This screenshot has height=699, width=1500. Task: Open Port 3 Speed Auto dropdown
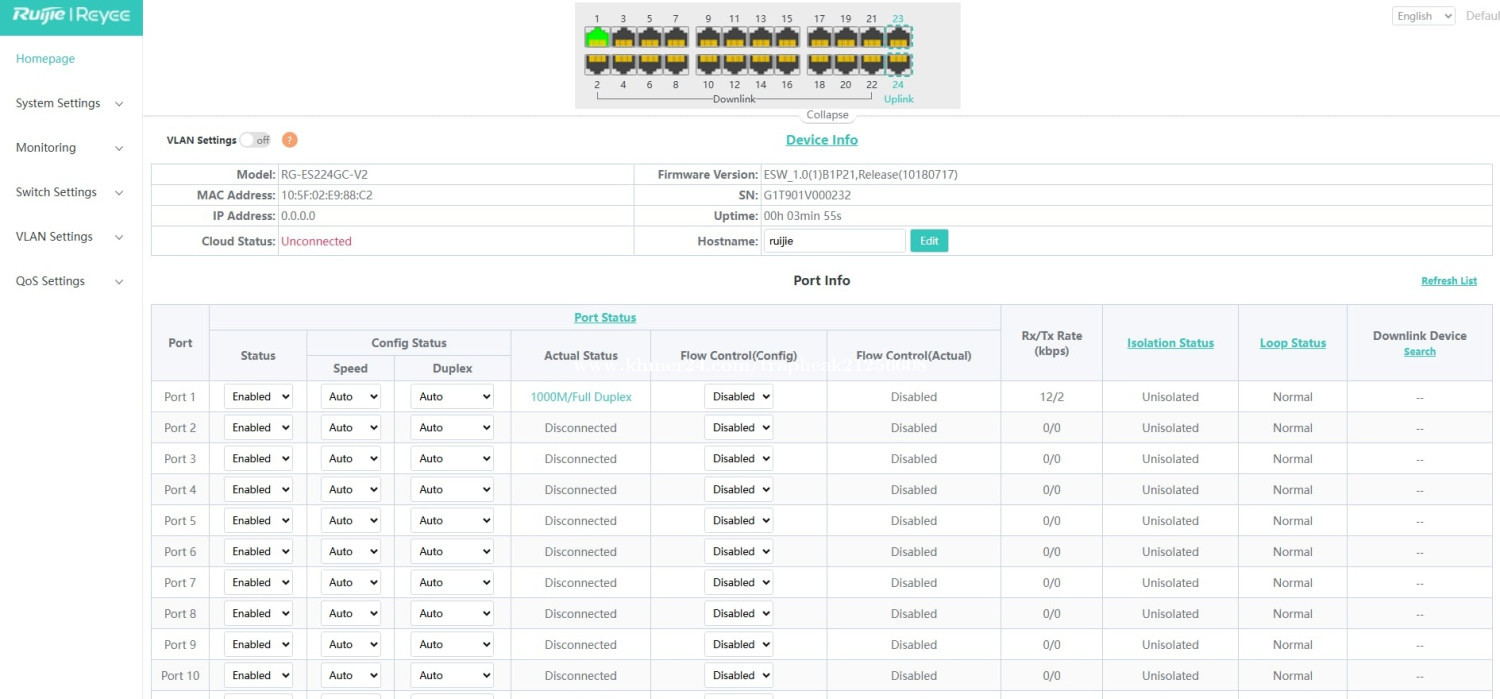click(351, 459)
